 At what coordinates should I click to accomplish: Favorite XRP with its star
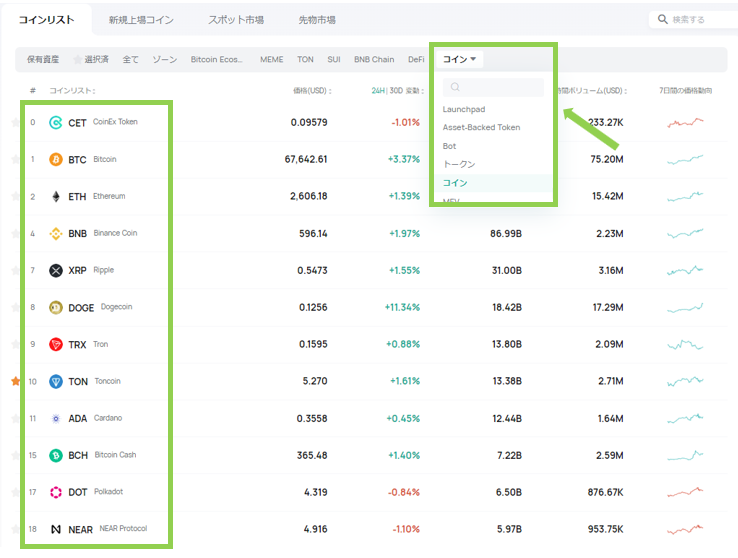(x=16, y=271)
